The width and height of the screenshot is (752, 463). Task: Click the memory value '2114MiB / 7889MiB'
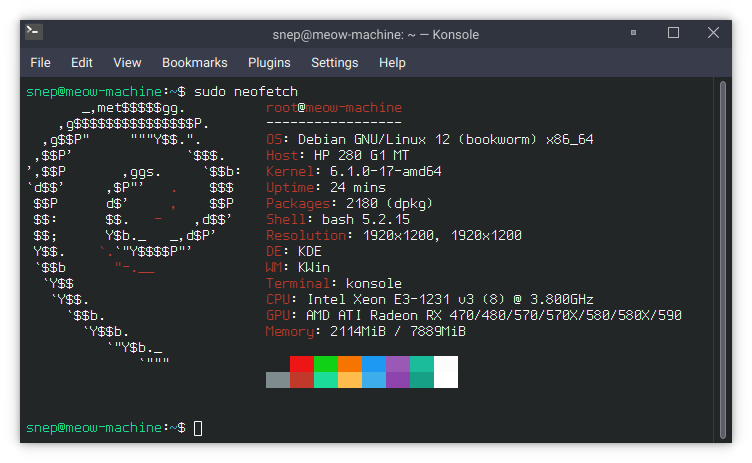pos(398,332)
